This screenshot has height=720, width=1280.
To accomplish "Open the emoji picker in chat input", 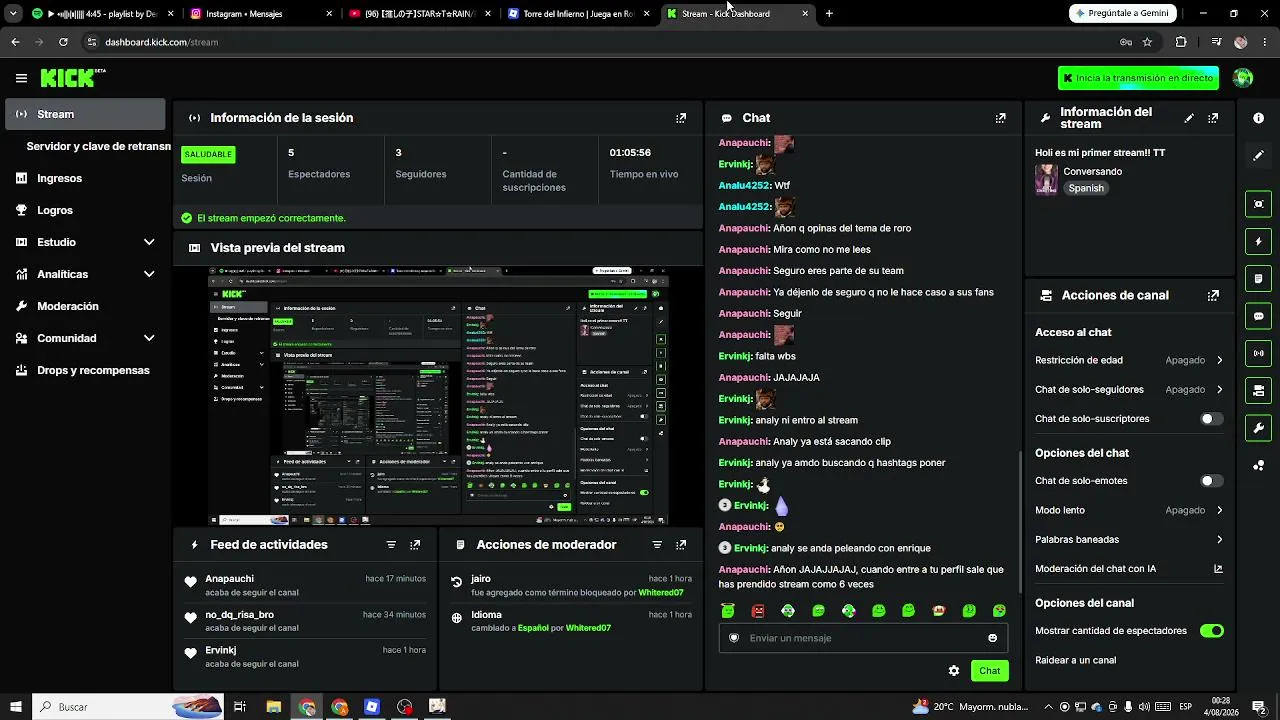I will (x=992, y=638).
